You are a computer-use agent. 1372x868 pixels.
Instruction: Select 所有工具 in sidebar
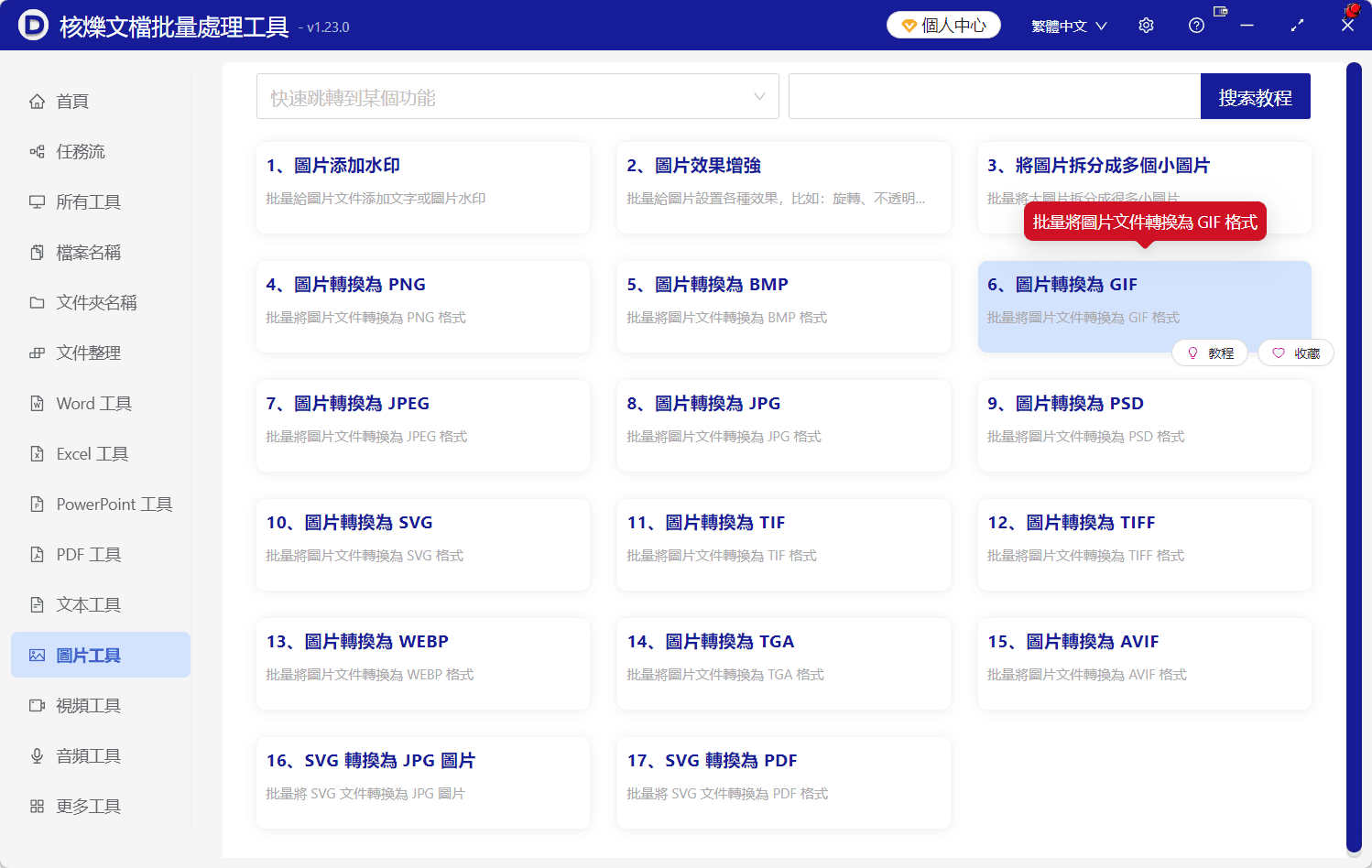101,201
